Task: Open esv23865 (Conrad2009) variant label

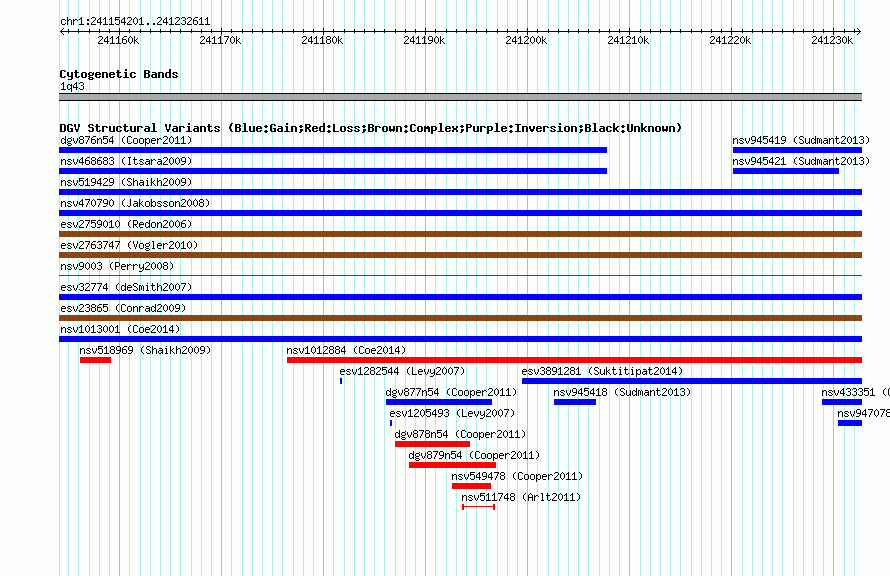Action: point(123,308)
